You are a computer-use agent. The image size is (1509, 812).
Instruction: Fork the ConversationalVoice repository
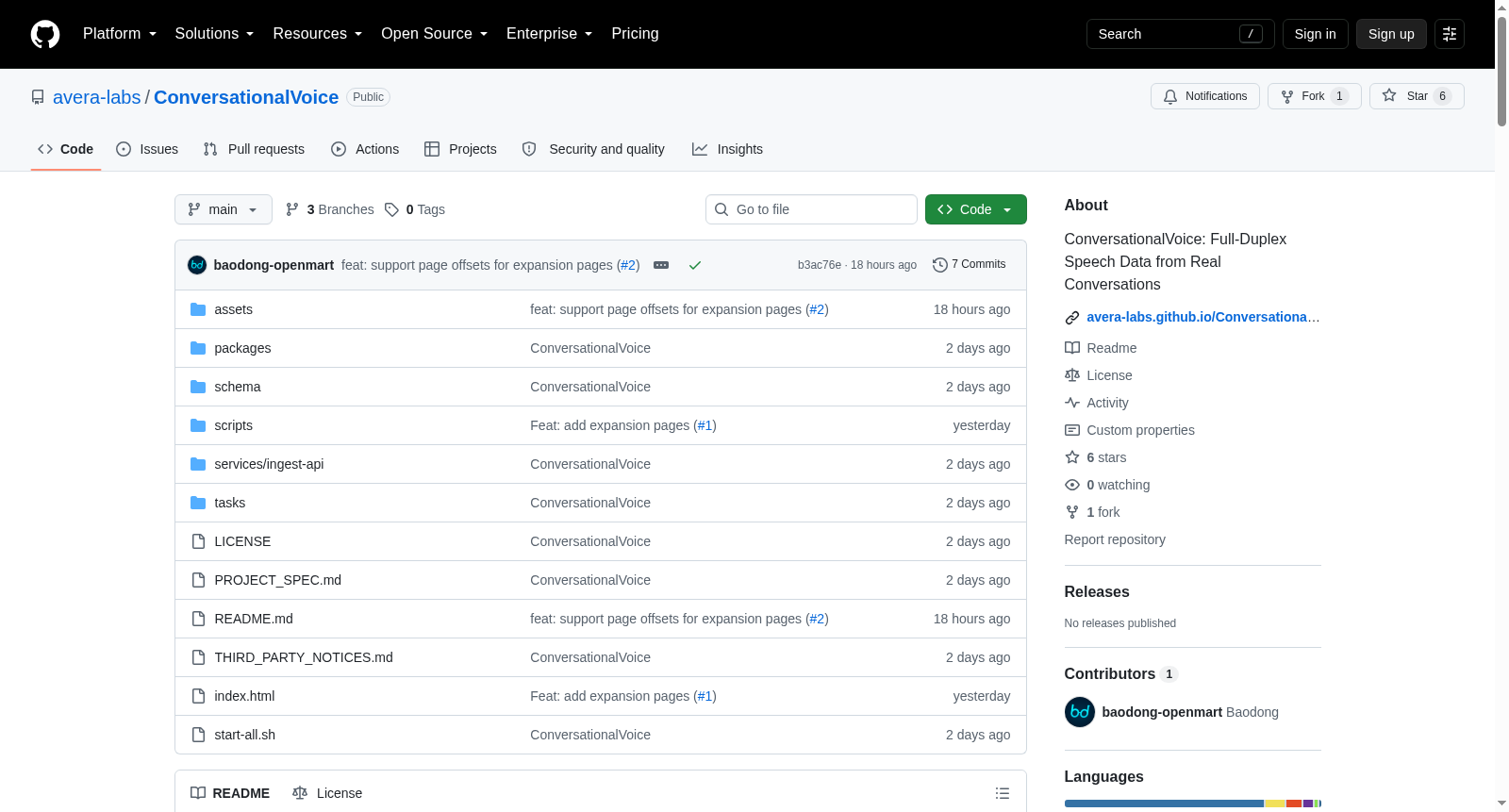point(1315,96)
